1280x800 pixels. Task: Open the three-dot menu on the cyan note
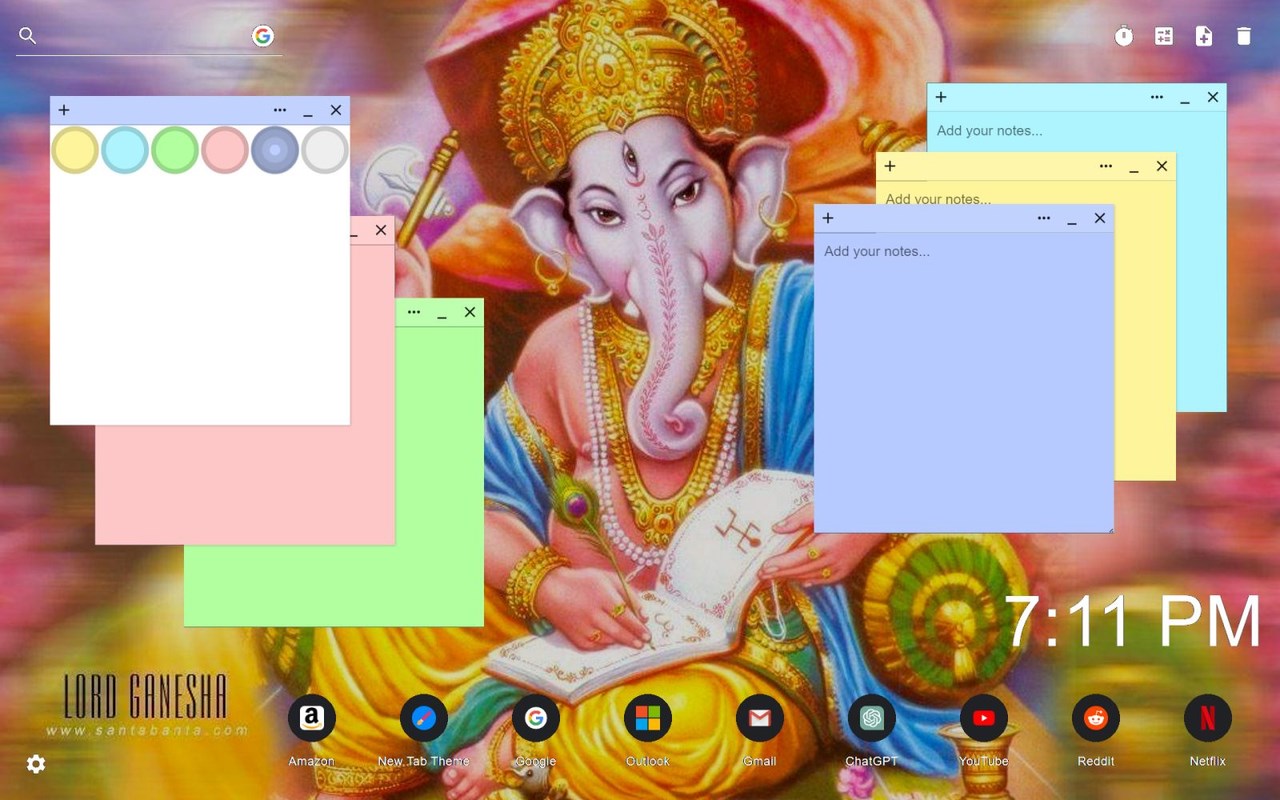(x=1157, y=97)
